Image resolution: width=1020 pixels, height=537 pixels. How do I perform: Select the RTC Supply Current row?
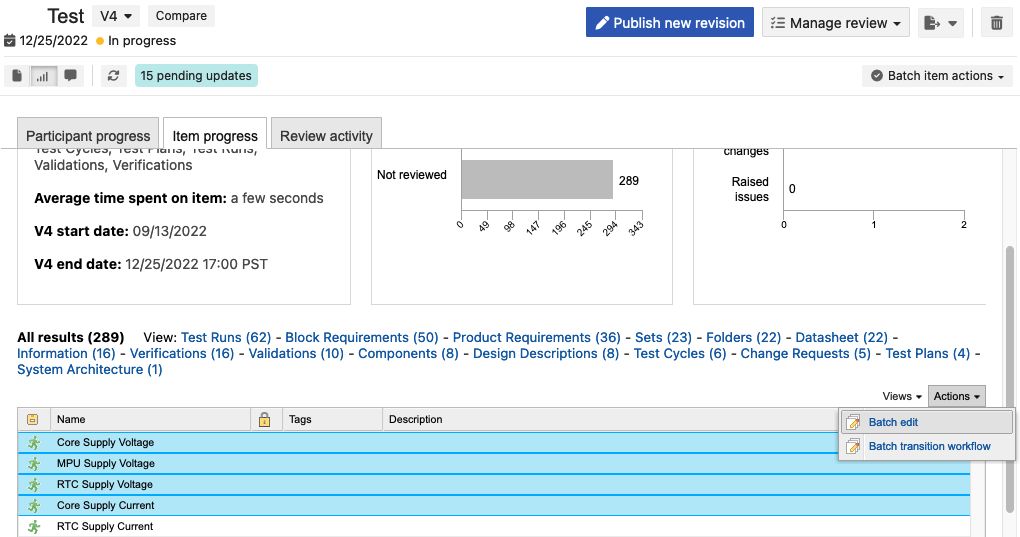(105, 527)
